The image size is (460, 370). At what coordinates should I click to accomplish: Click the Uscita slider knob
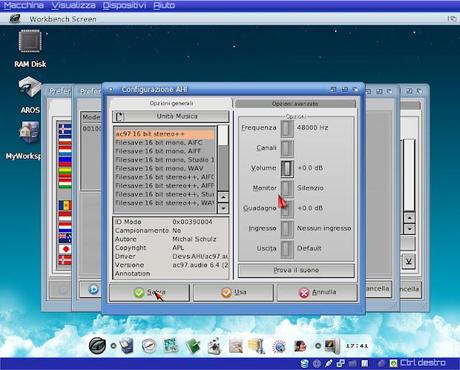[x=287, y=249]
